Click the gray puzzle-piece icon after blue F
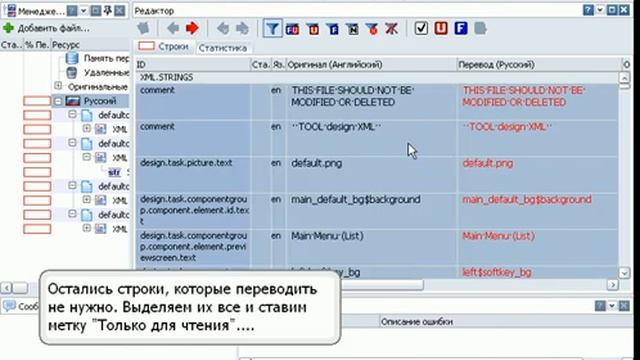The height and width of the screenshot is (360, 640). pyautogui.click(x=480, y=28)
